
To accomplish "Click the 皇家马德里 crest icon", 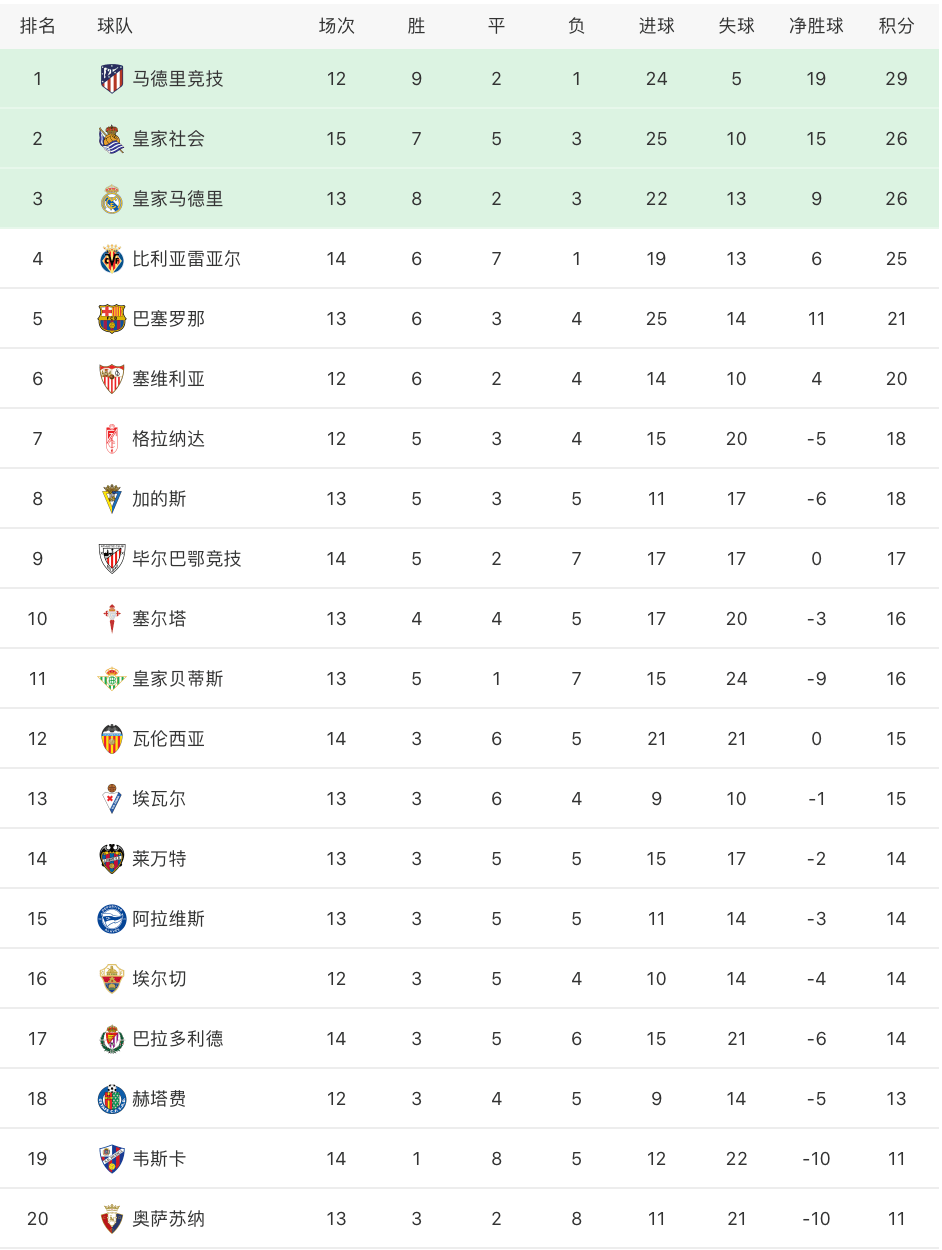I will [x=112, y=198].
